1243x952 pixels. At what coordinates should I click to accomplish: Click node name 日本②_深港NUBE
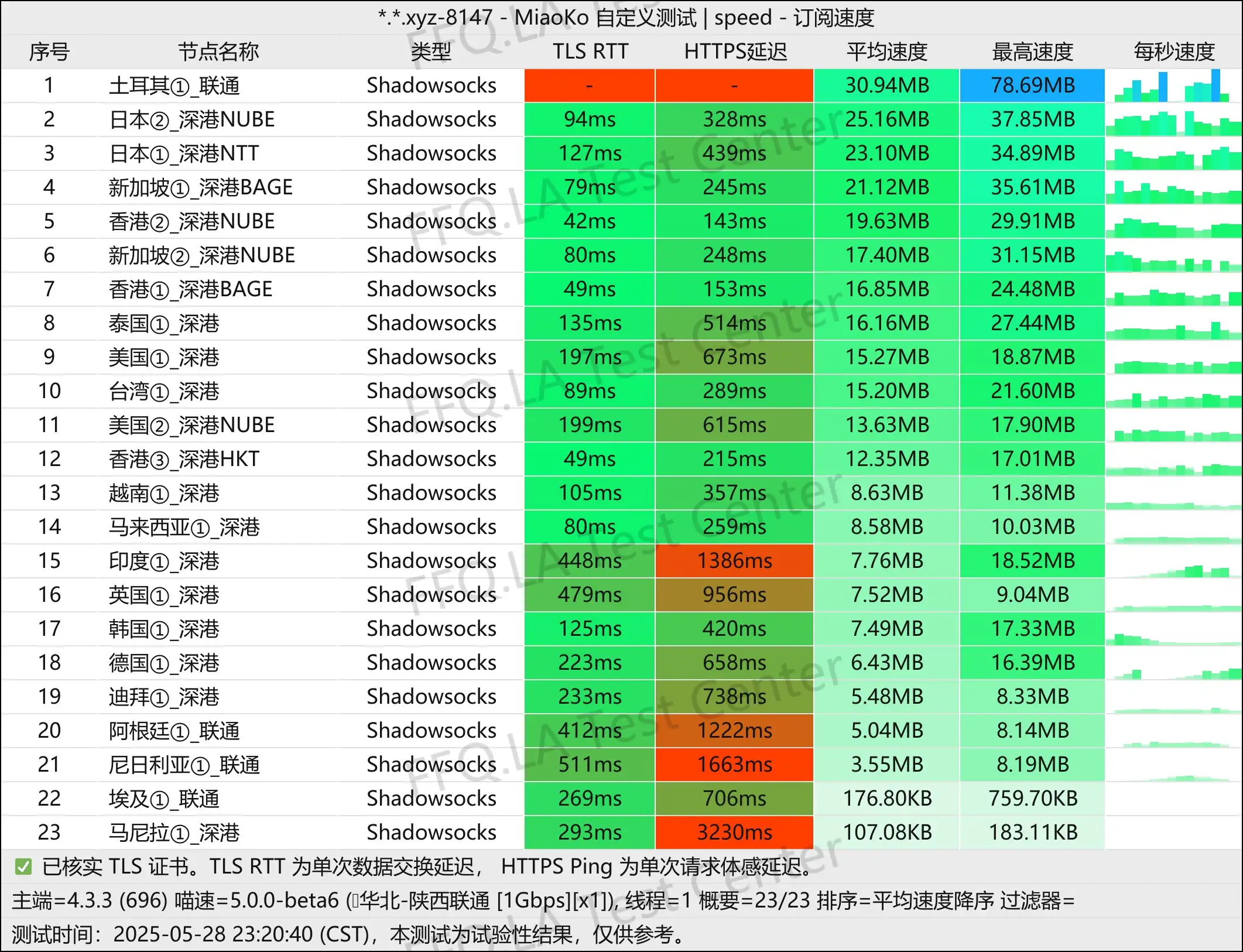click(x=191, y=120)
